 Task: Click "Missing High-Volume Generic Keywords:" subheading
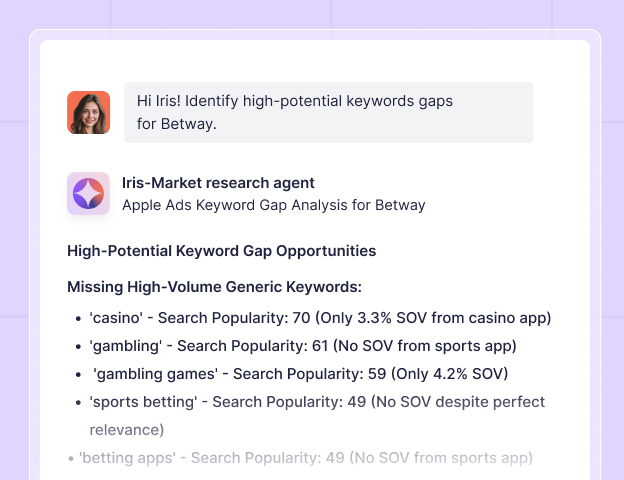[x=214, y=287]
